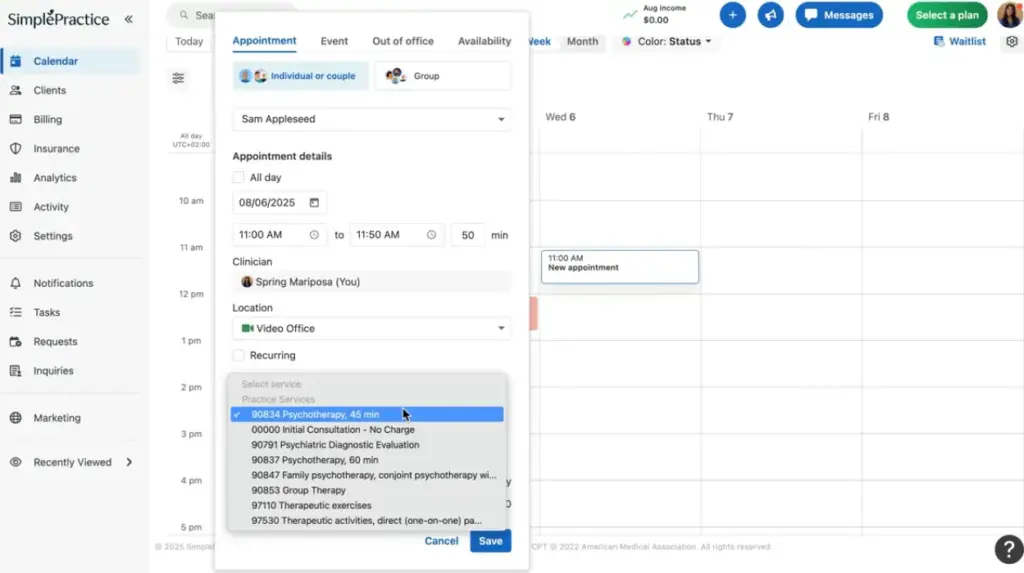
Task: Switch calendar to Week view
Action: tap(540, 41)
